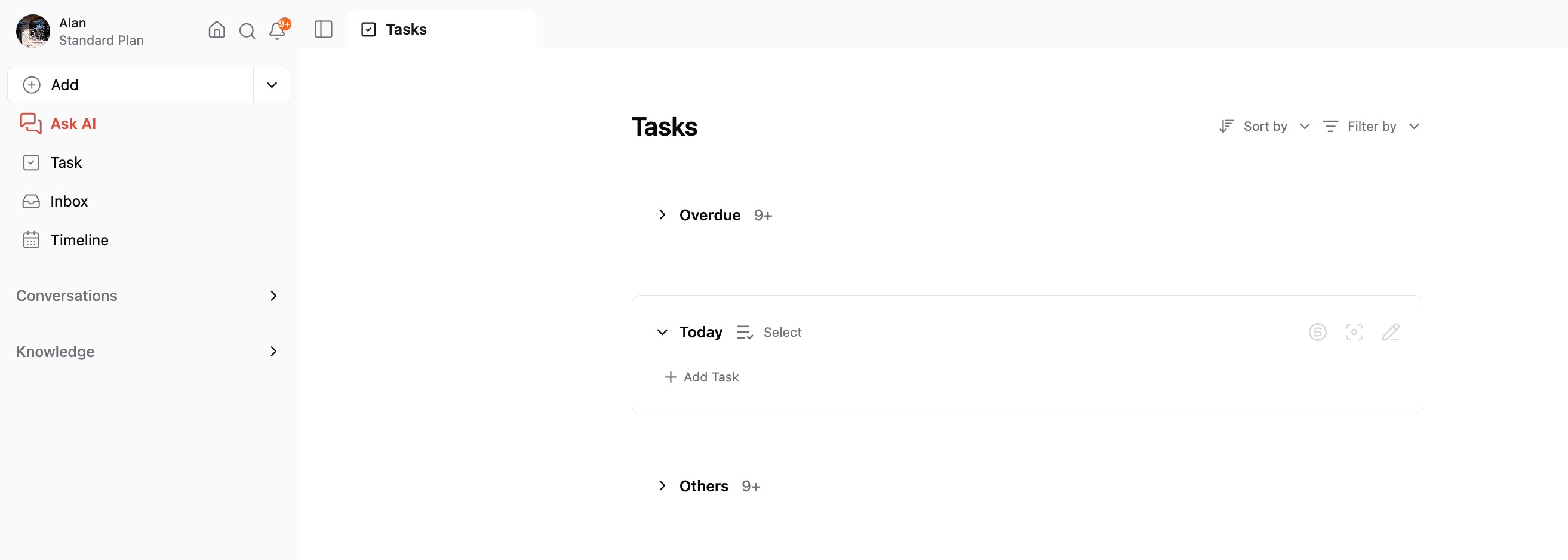Viewport: 1568px width, 560px height.
Task: Open the Sort by dropdown
Action: tap(1264, 126)
